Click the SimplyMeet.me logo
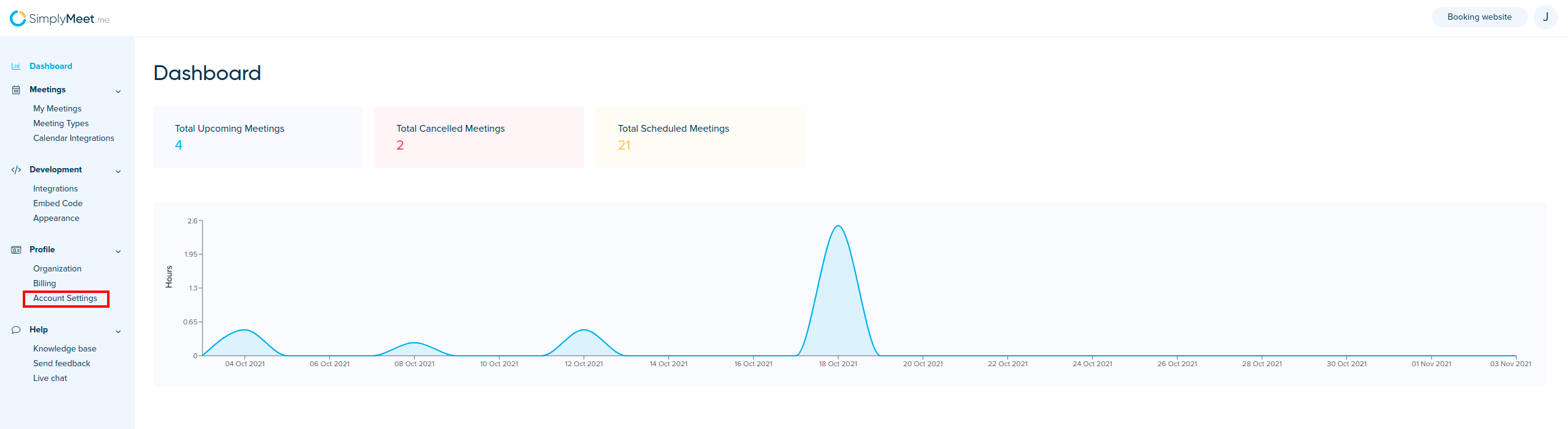The image size is (1568, 429). point(60,18)
